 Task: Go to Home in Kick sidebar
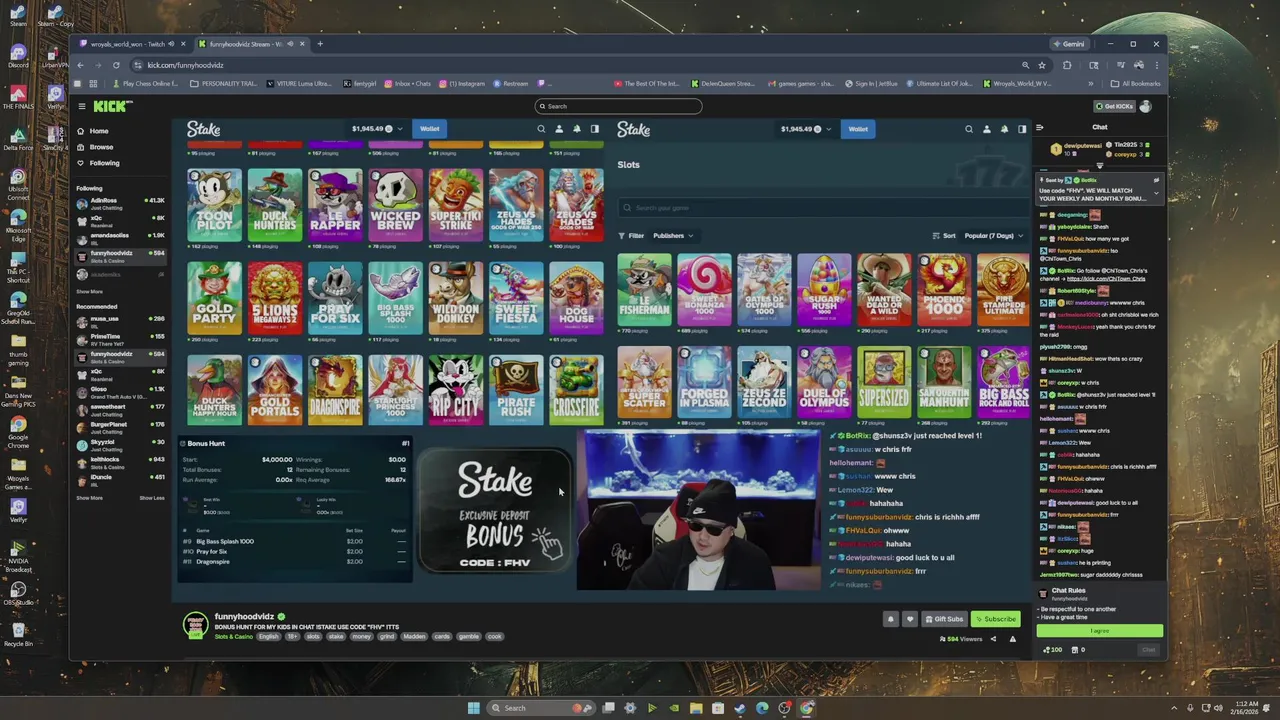tap(98, 131)
